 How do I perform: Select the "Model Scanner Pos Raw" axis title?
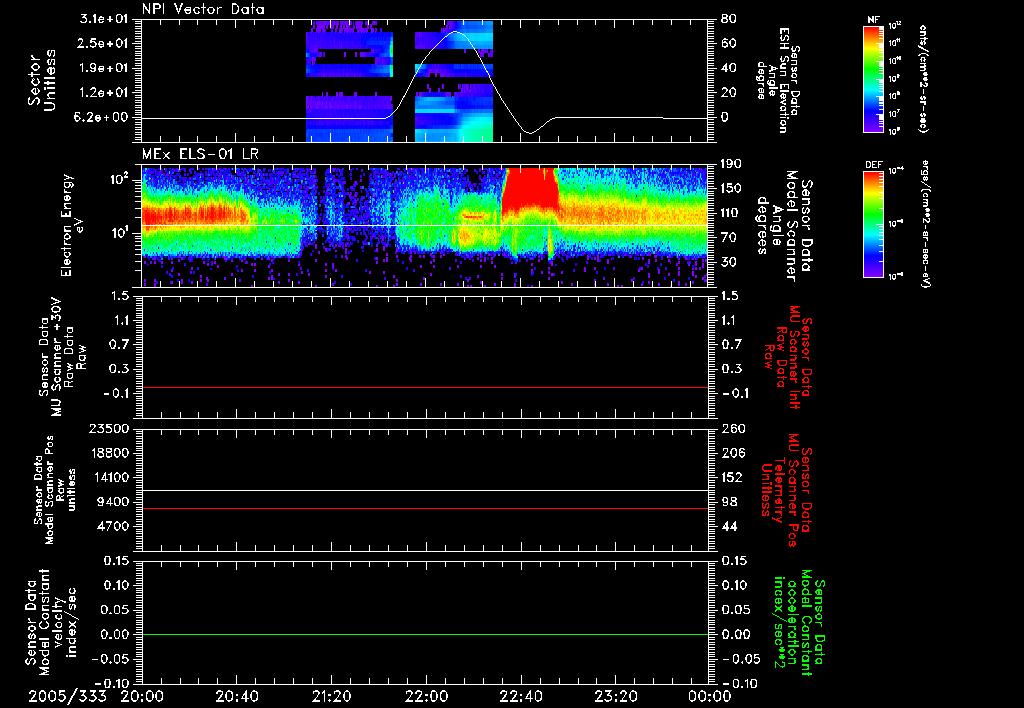click(x=56, y=490)
